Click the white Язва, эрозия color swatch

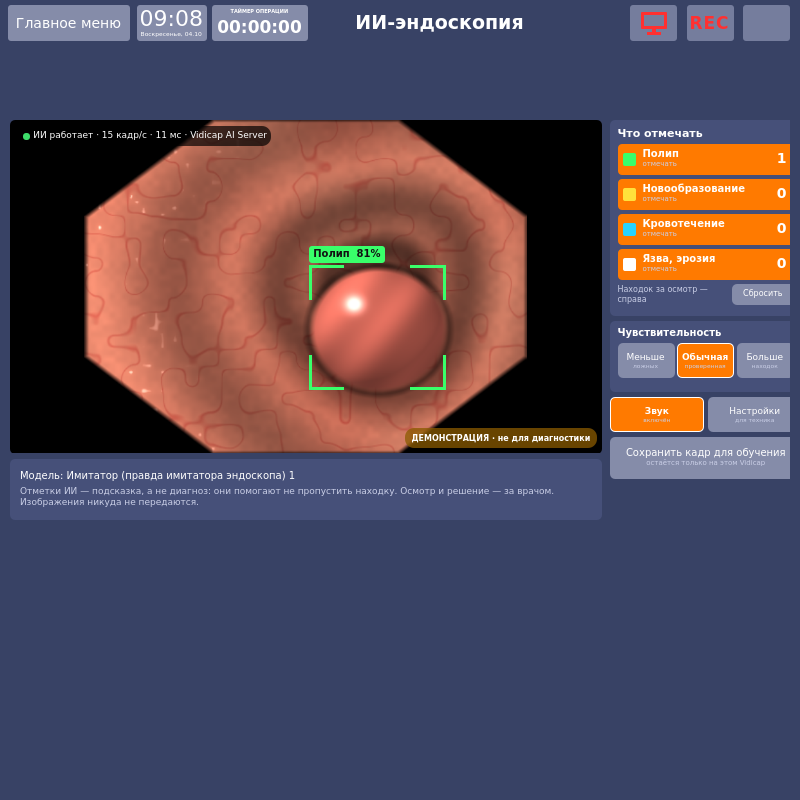(x=630, y=264)
